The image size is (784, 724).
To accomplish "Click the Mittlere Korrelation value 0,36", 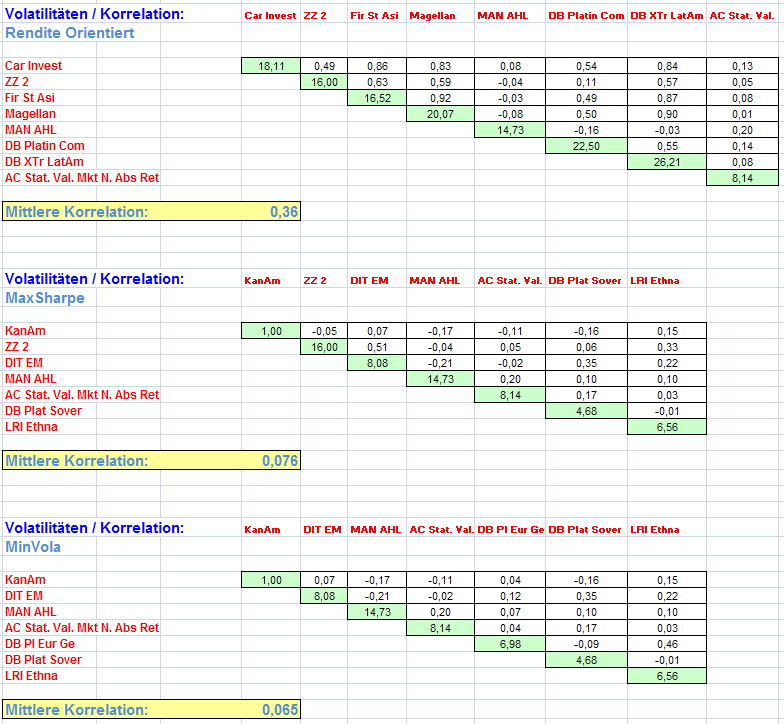I will coord(284,212).
